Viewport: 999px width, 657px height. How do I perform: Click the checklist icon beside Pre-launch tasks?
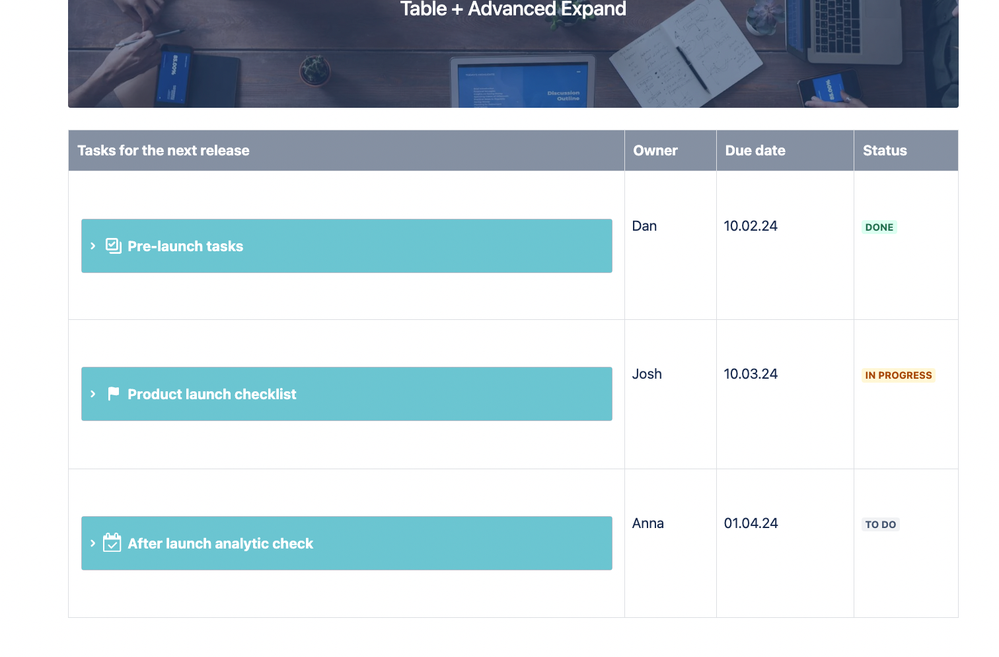click(113, 246)
